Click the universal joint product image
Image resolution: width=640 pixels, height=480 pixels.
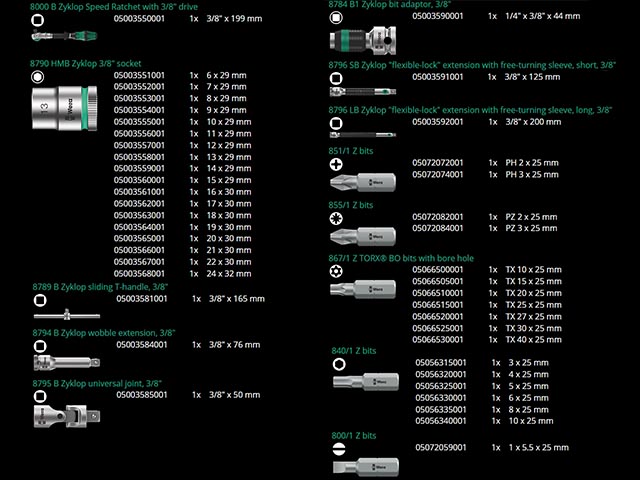coord(67,416)
